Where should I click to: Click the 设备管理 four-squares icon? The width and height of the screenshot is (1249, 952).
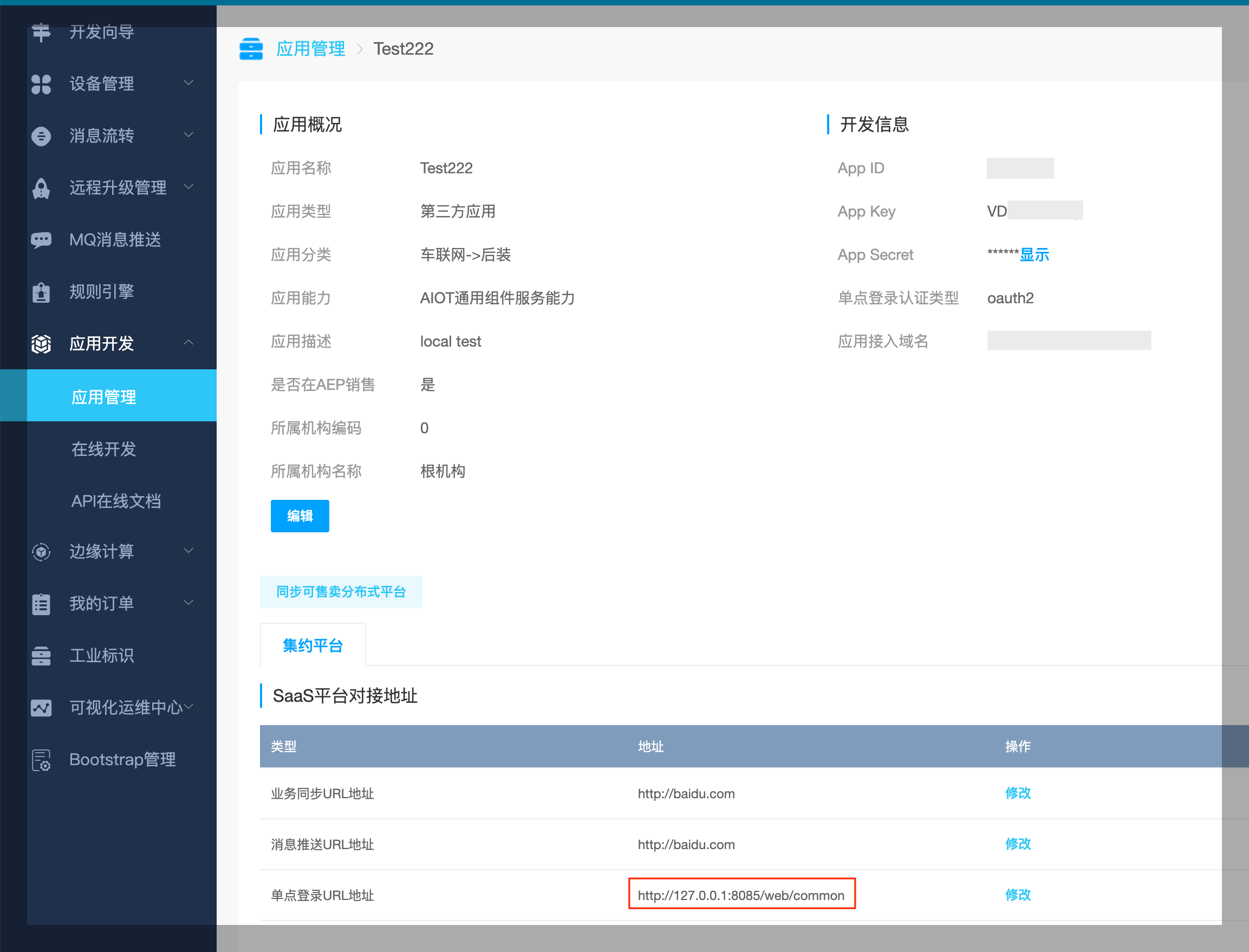[x=41, y=84]
